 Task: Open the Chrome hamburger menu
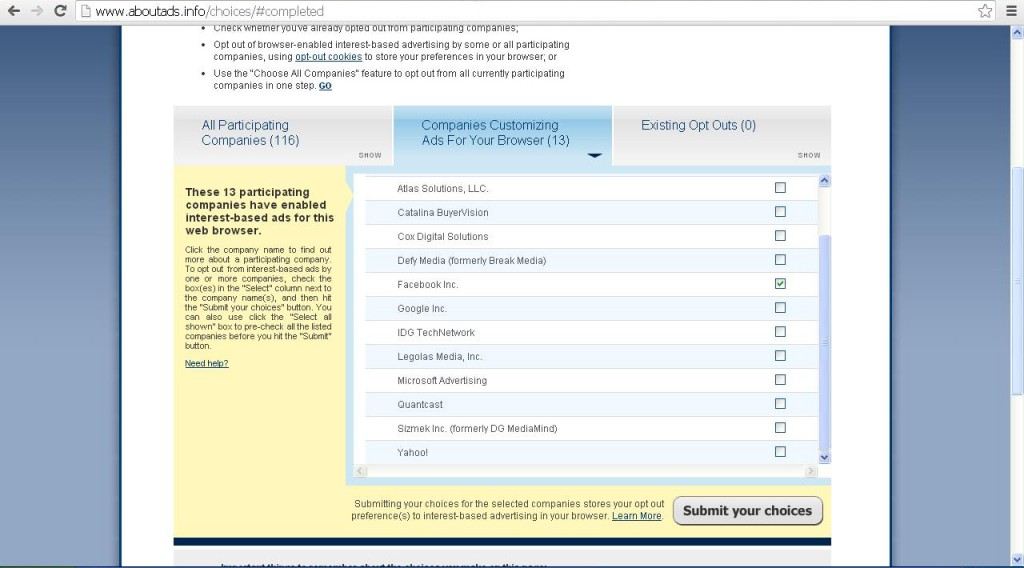tap(1010, 11)
